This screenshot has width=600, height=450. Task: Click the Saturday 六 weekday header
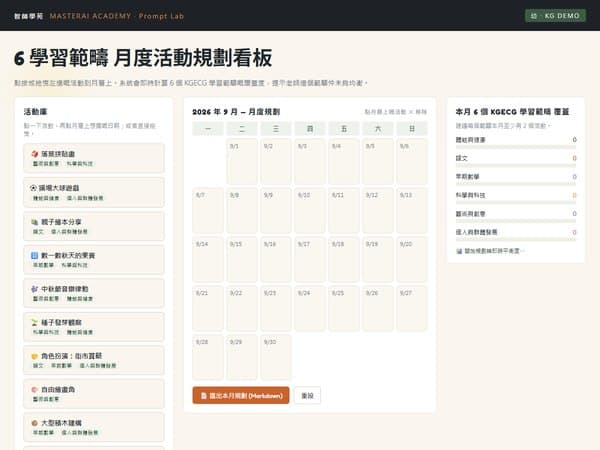click(x=378, y=129)
